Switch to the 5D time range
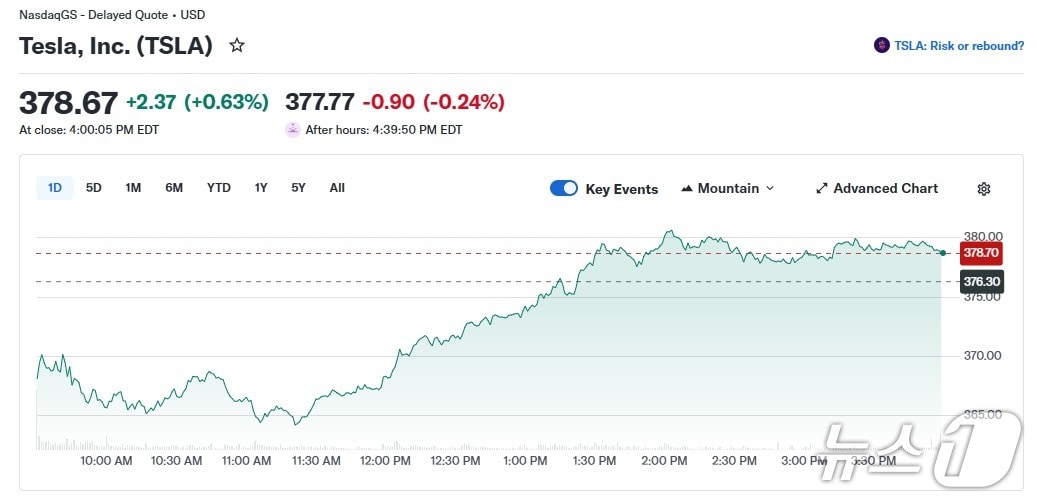 [94, 188]
